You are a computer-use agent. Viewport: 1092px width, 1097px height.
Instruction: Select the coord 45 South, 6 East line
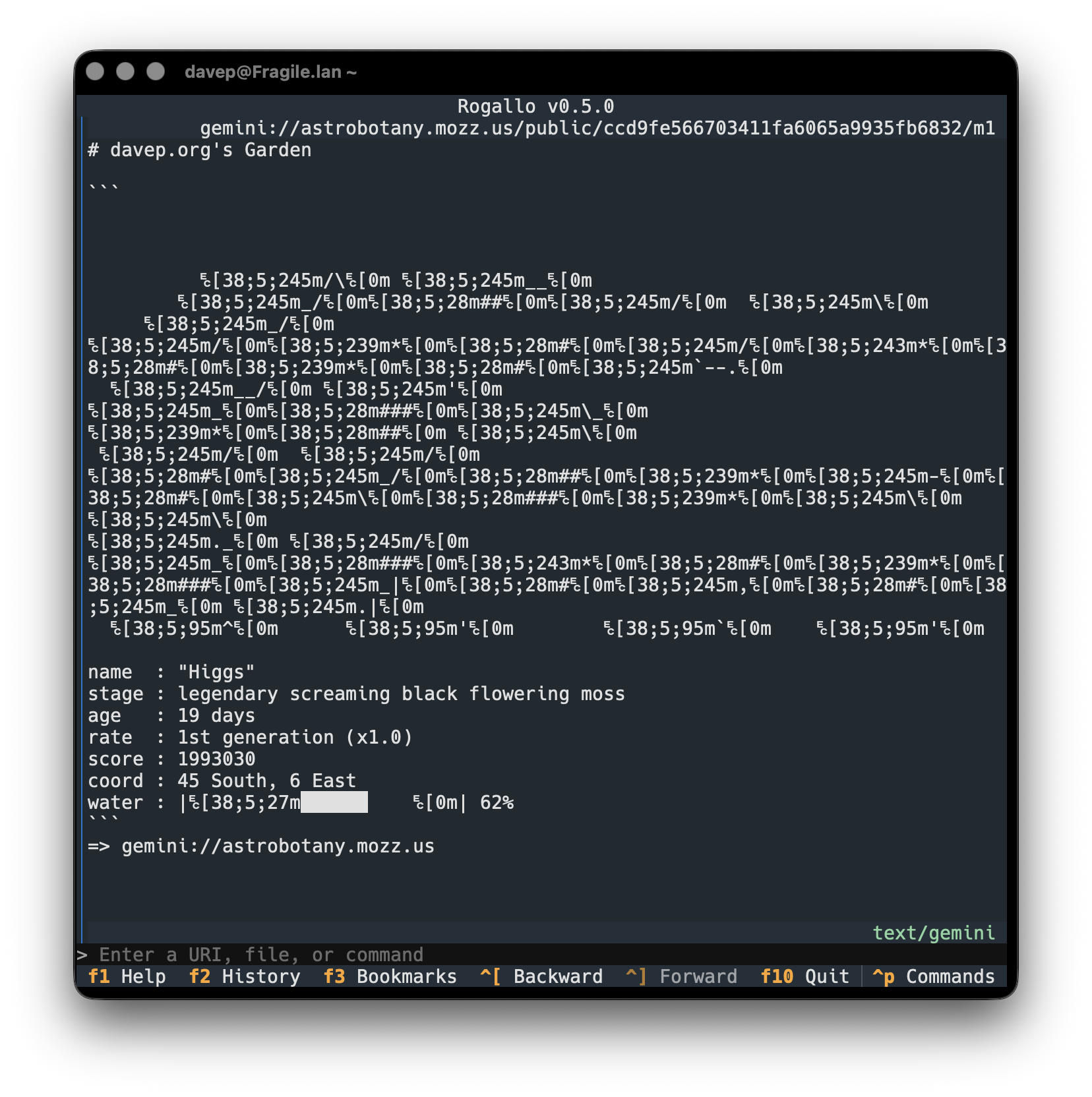222,781
